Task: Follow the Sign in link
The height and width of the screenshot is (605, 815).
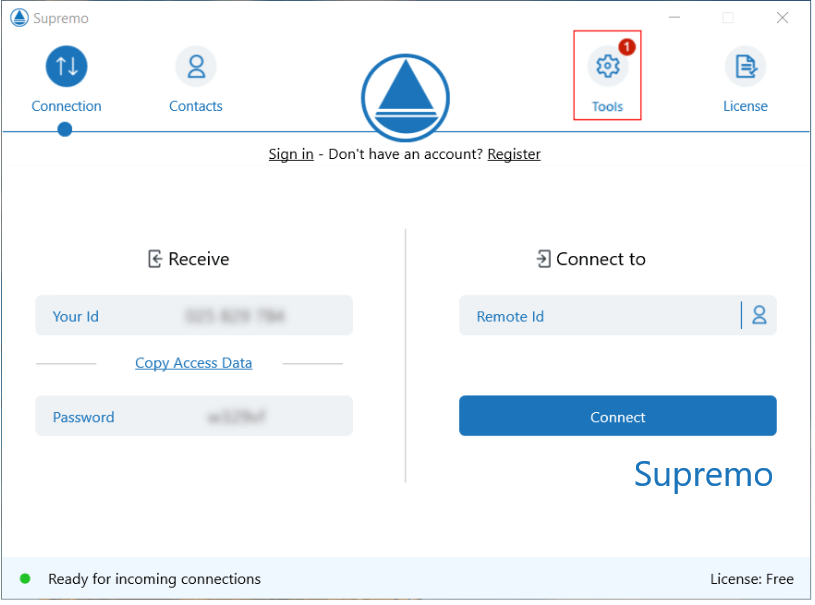Action: 290,154
